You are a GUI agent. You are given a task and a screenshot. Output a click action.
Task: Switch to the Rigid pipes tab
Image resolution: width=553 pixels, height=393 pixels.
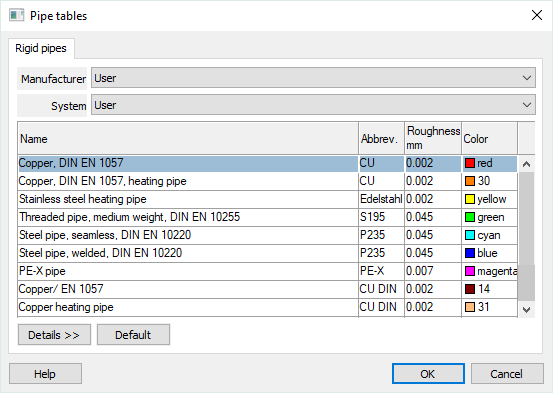pyautogui.click(x=41, y=48)
